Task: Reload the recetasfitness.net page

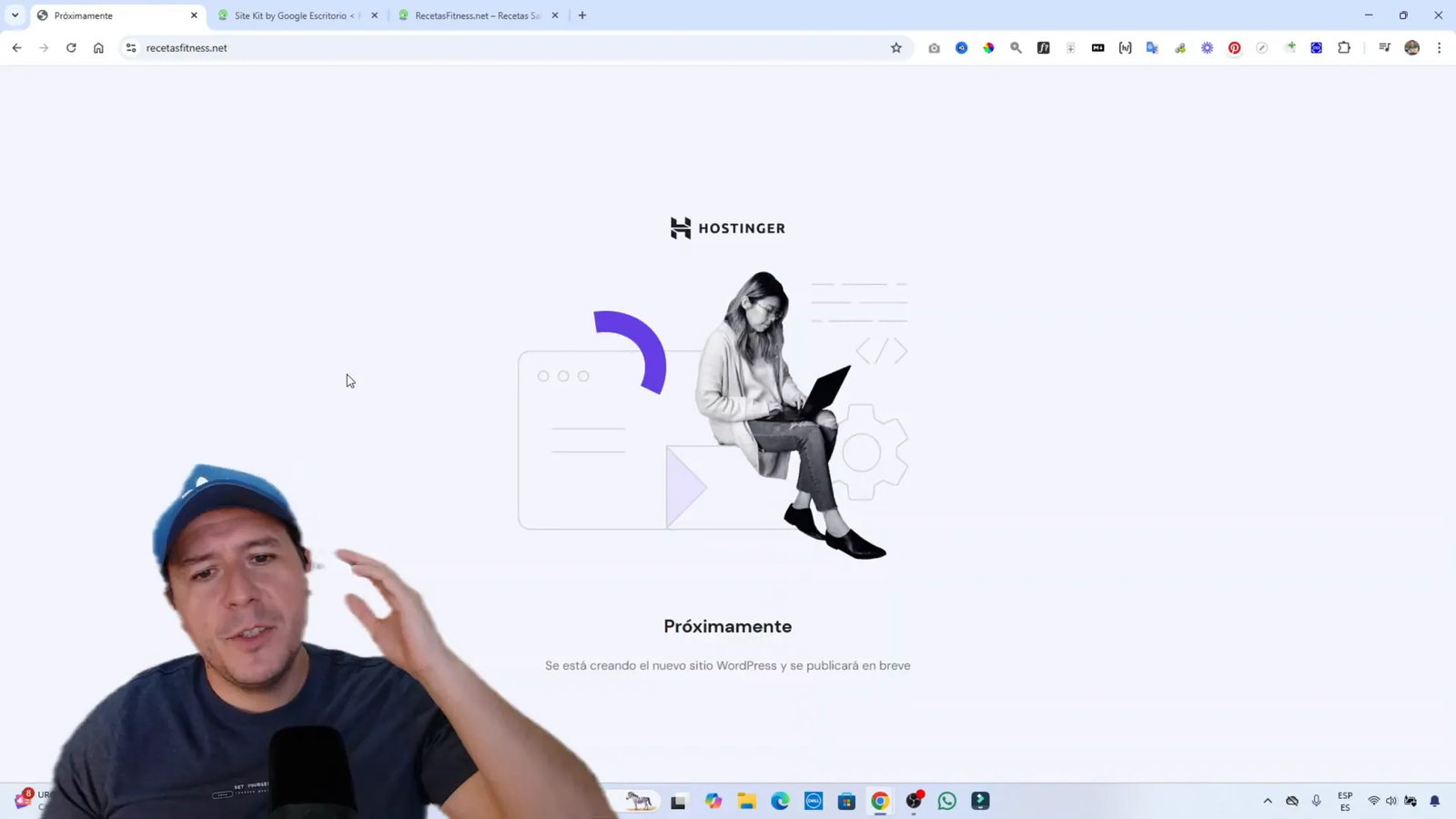Action: pyautogui.click(x=71, y=47)
